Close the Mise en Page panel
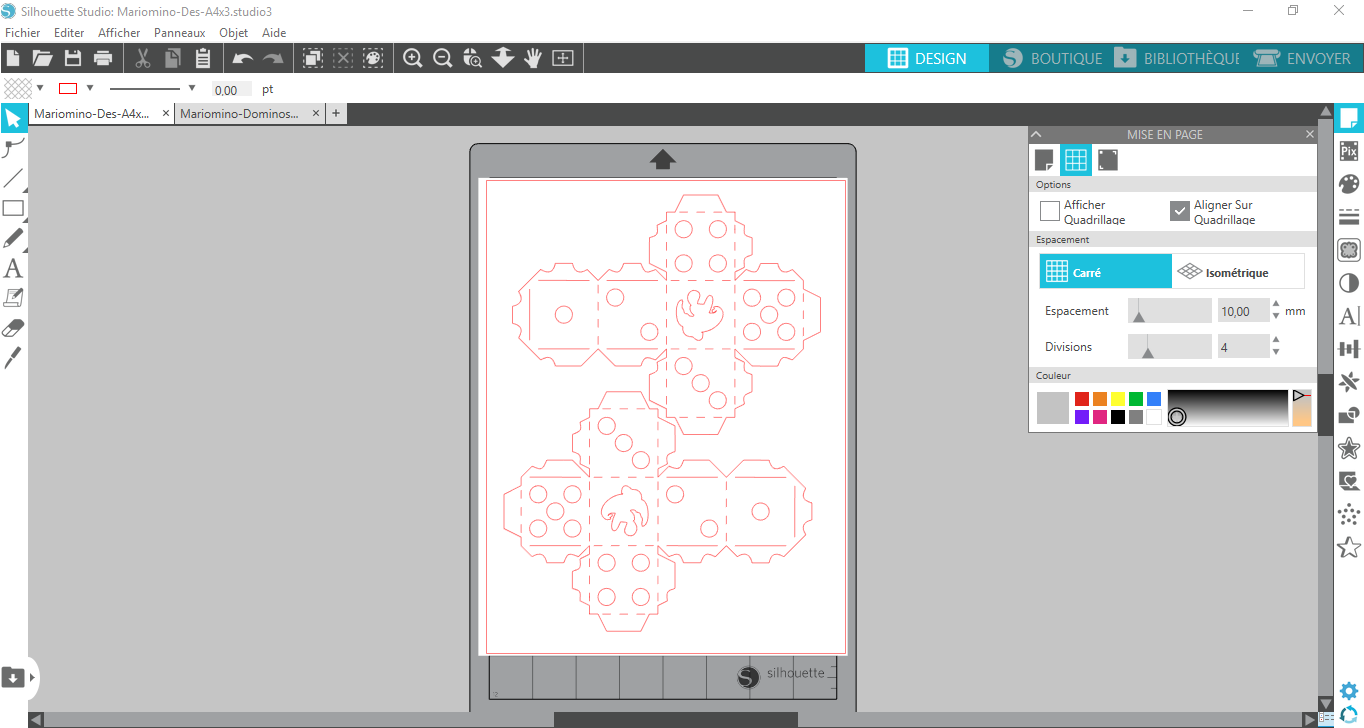 click(1310, 134)
